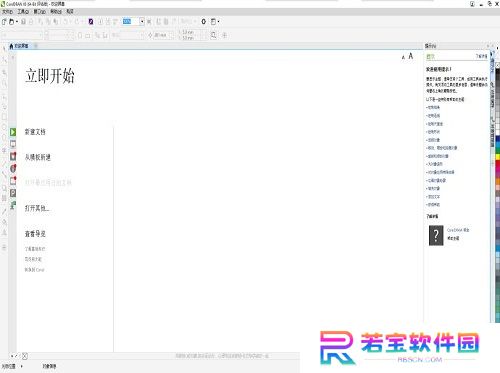Select the bottom green welcome sidebar icon

(13, 205)
